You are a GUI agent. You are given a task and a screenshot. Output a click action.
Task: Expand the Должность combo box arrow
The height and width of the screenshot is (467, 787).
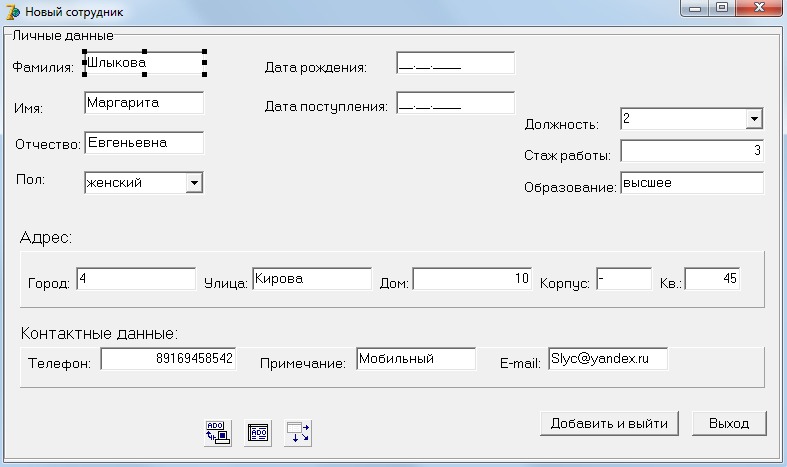point(754,119)
